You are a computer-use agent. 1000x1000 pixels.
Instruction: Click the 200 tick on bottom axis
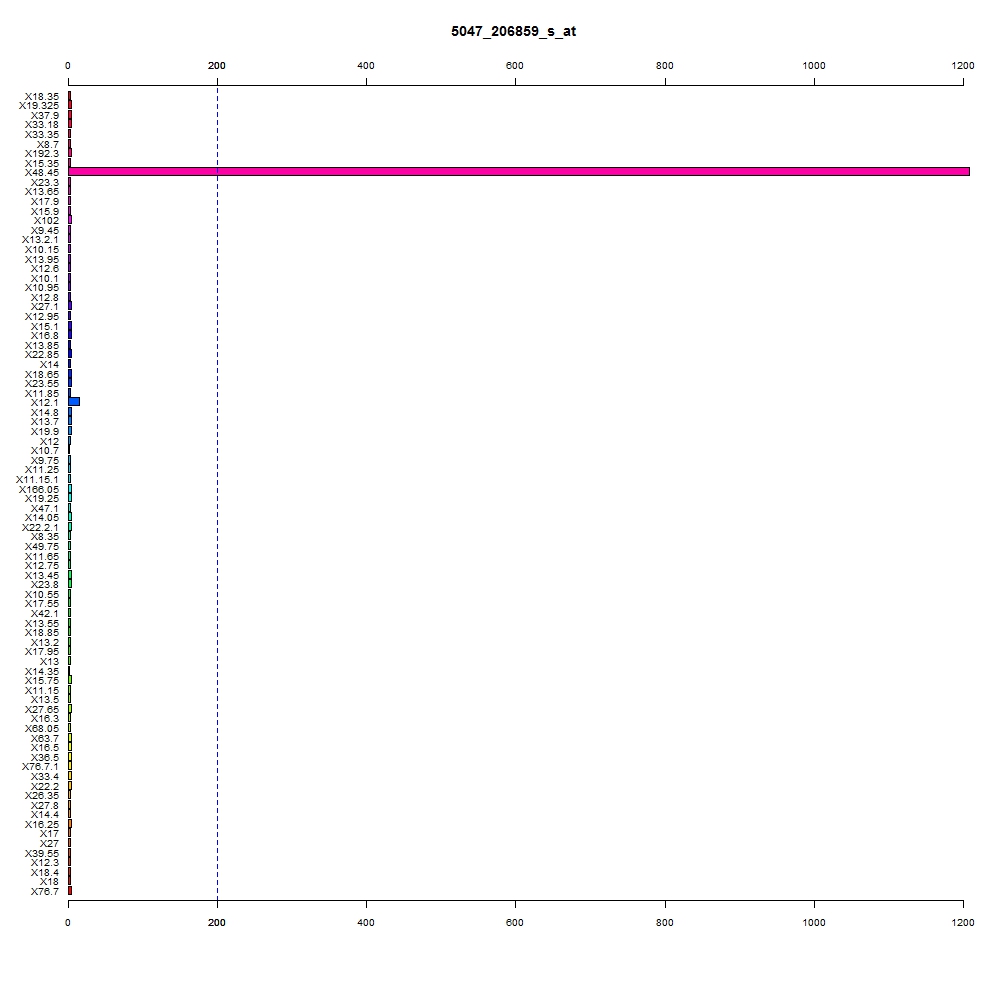click(x=217, y=922)
